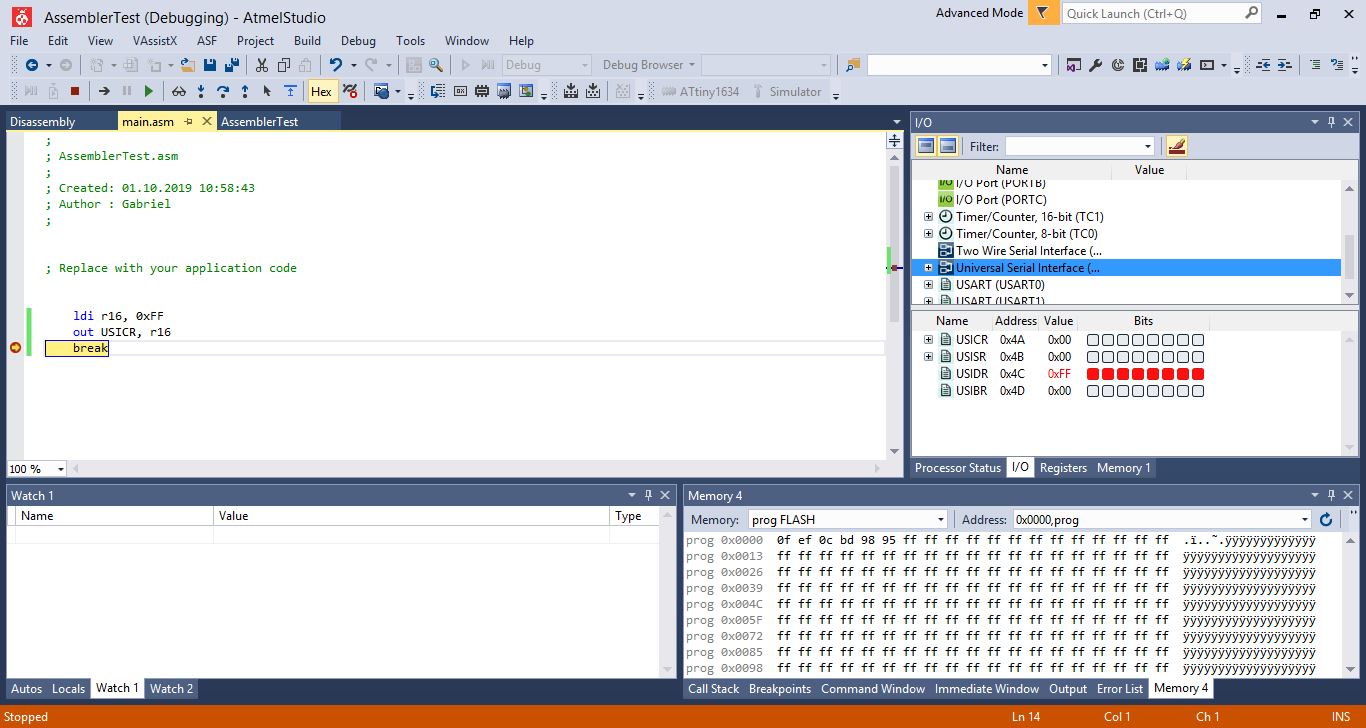Screen dimensions: 1366x728
Task: Click the breakpoint icon right of Hex
Action: (x=350, y=91)
